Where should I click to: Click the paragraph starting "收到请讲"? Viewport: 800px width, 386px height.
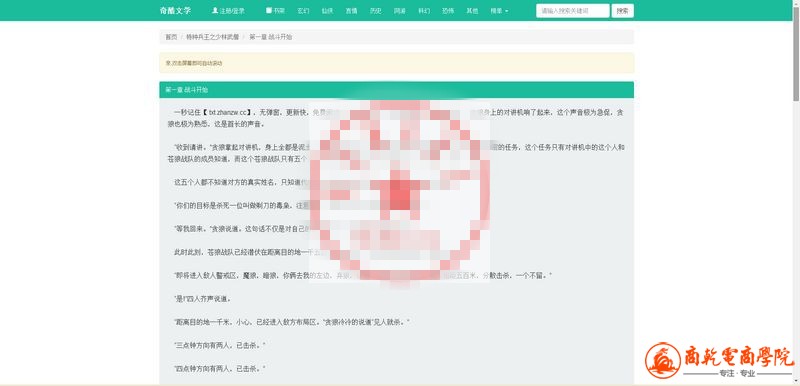click(x=396, y=153)
